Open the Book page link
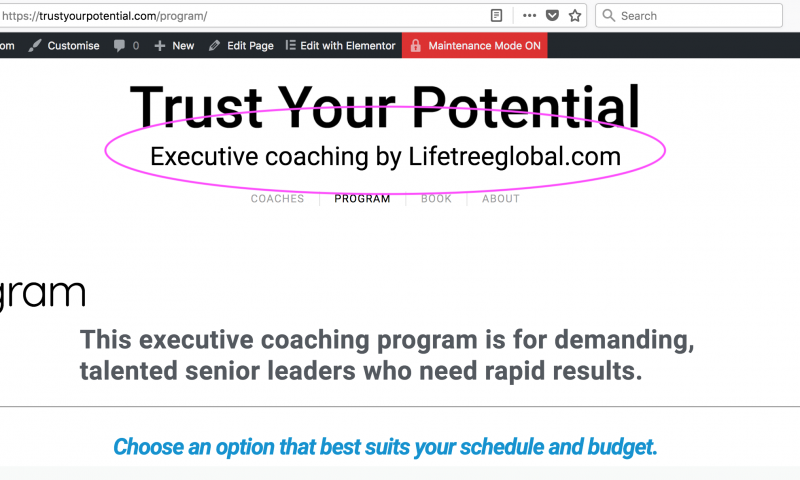The image size is (800, 480). coord(436,199)
